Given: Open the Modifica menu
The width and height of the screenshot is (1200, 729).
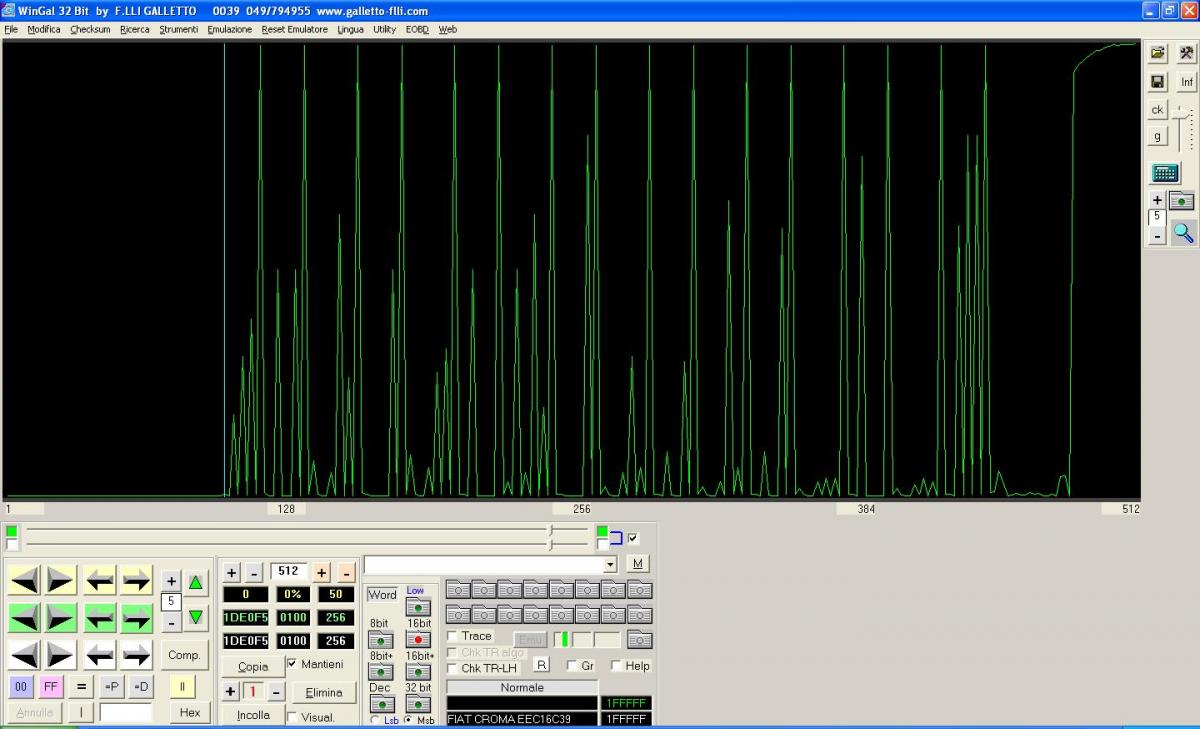Looking at the screenshot, I should click(44, 29).
